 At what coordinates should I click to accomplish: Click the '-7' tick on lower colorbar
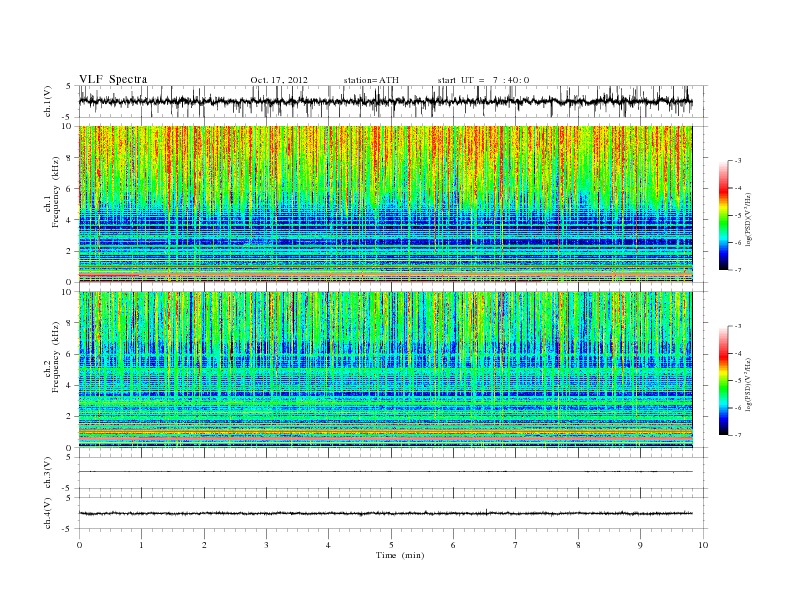737,435
